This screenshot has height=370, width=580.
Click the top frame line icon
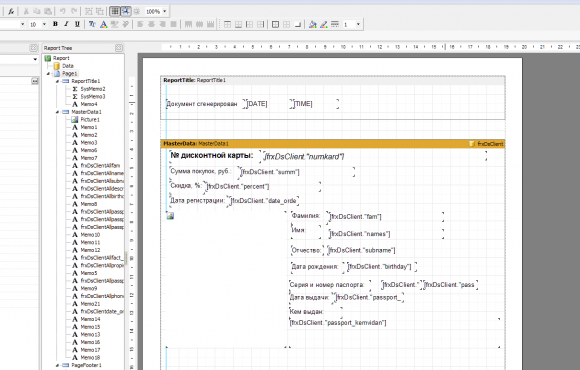227,24
